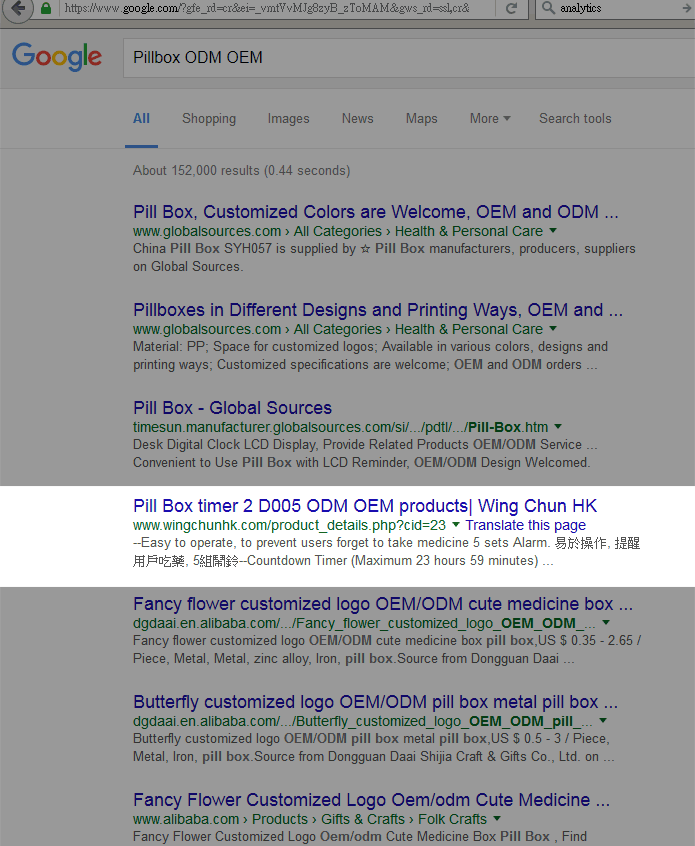Expand the arrow after www.alibaba.com Folk Crafts
The image size is (695, 846).
pyautogui.click(x=496, y=818)
